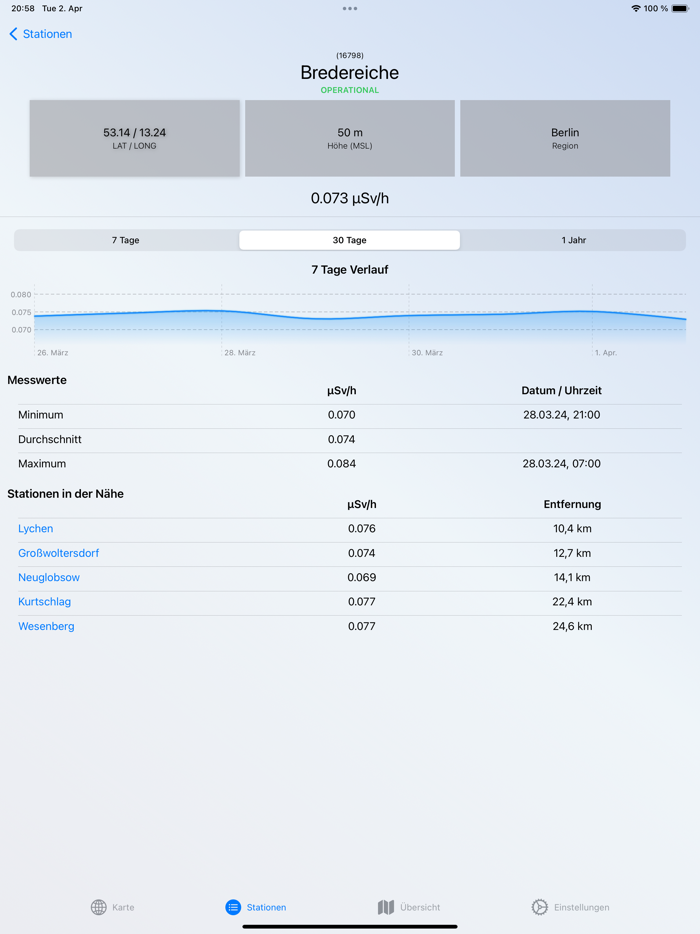Tap the 7 Tage Verlauf chart line
The width and height of the screenshot is (700, 934).
tap(360, 316)
